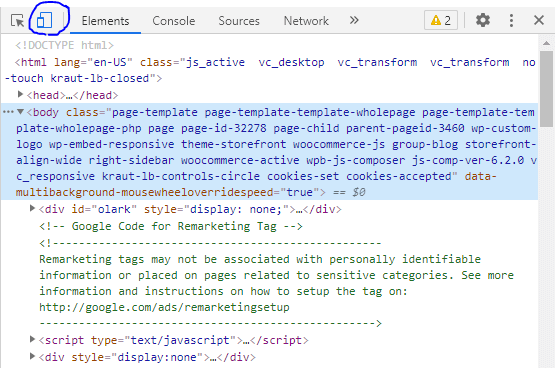Open the Network tab
Image resolution: width=555 pixels, height=368 pixels.
point(306,21)
